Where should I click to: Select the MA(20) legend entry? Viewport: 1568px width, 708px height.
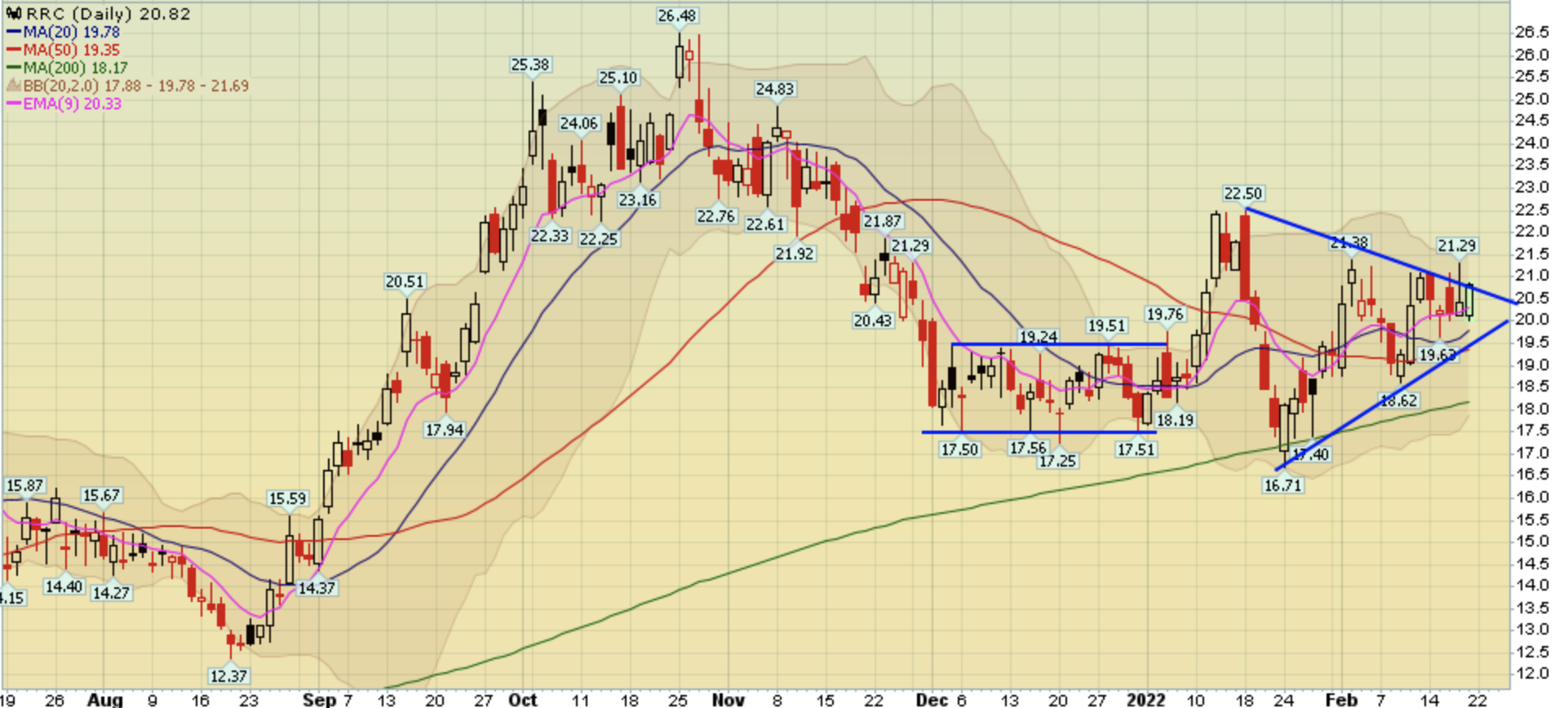point(64,33)
